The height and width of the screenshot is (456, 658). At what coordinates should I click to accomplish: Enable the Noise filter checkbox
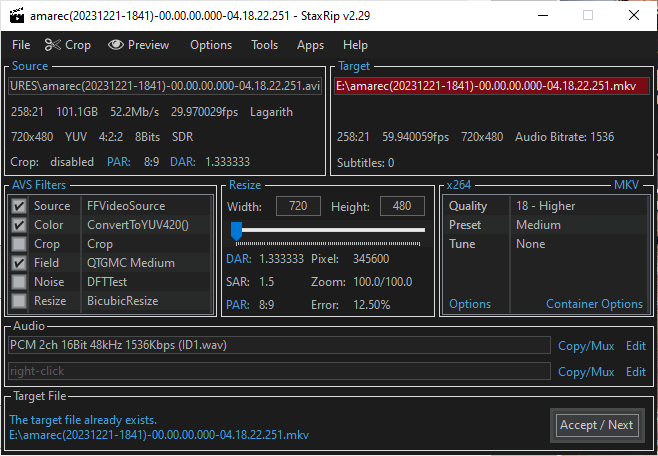click(x=19, y=282)
